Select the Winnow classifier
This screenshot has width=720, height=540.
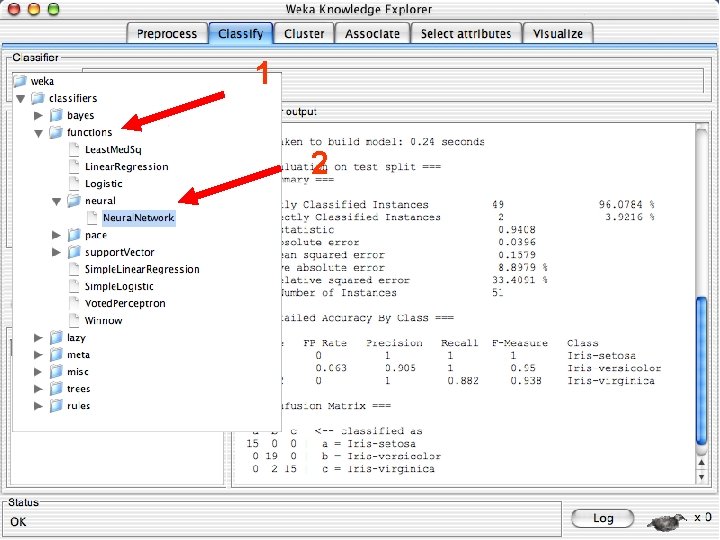[104, 321]
